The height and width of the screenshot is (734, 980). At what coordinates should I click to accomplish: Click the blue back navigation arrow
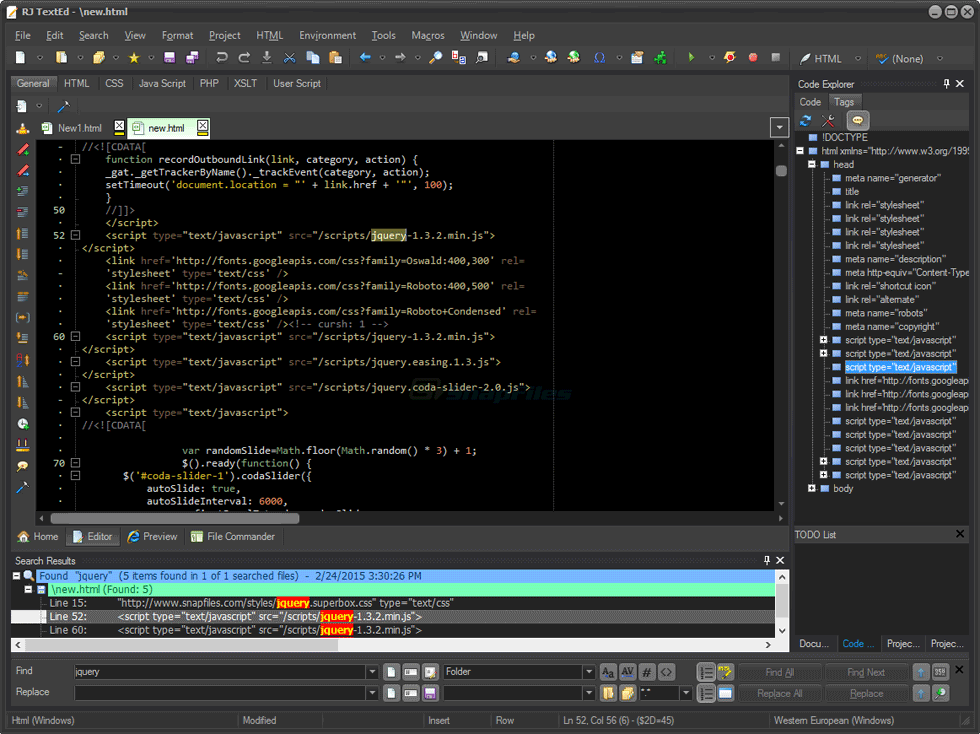point(365,58)
